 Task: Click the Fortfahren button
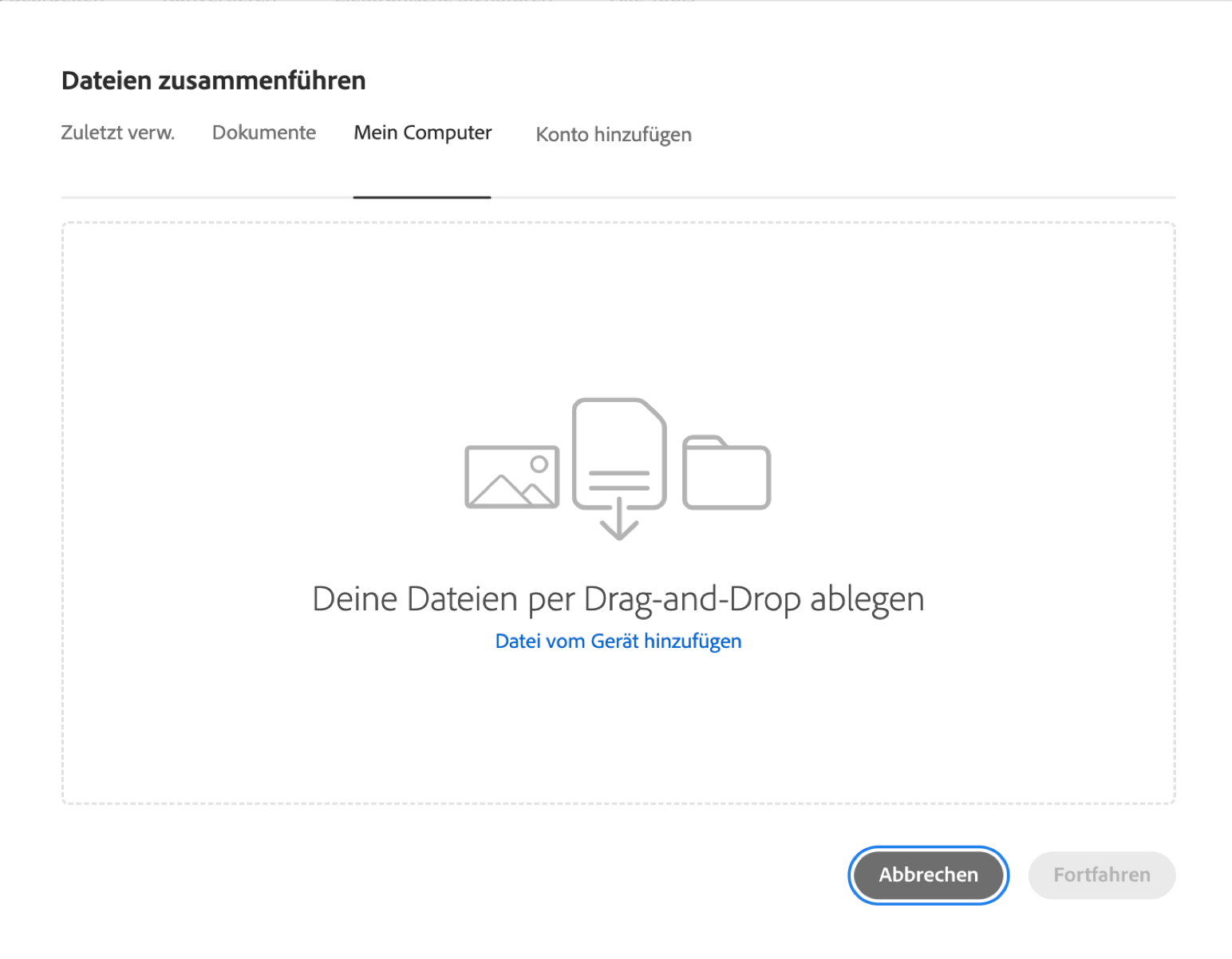coord(1101,874)
